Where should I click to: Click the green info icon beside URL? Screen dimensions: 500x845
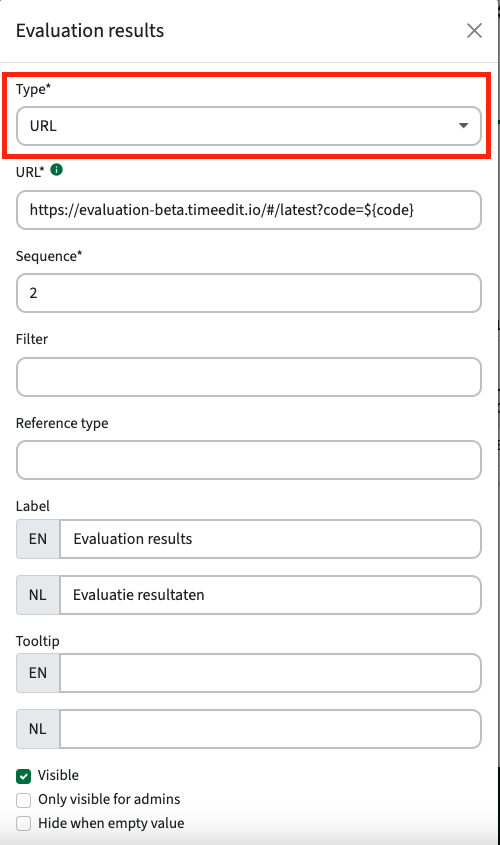point(57,170)
